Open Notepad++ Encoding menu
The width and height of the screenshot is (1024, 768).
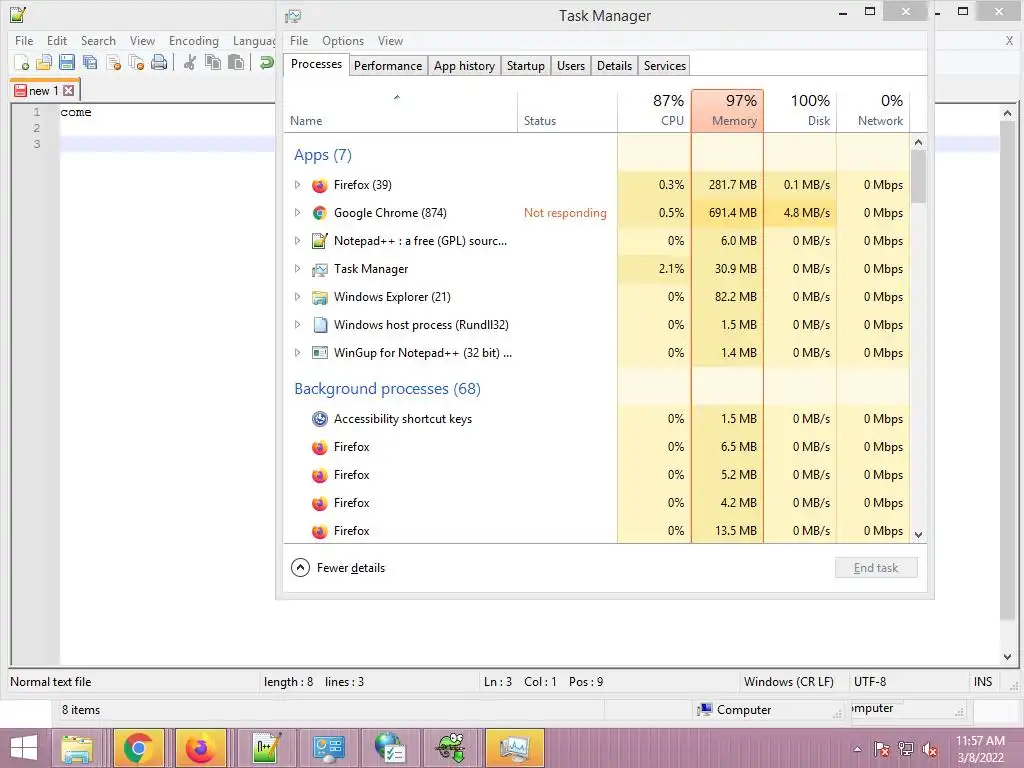click(x=194, y=41)
